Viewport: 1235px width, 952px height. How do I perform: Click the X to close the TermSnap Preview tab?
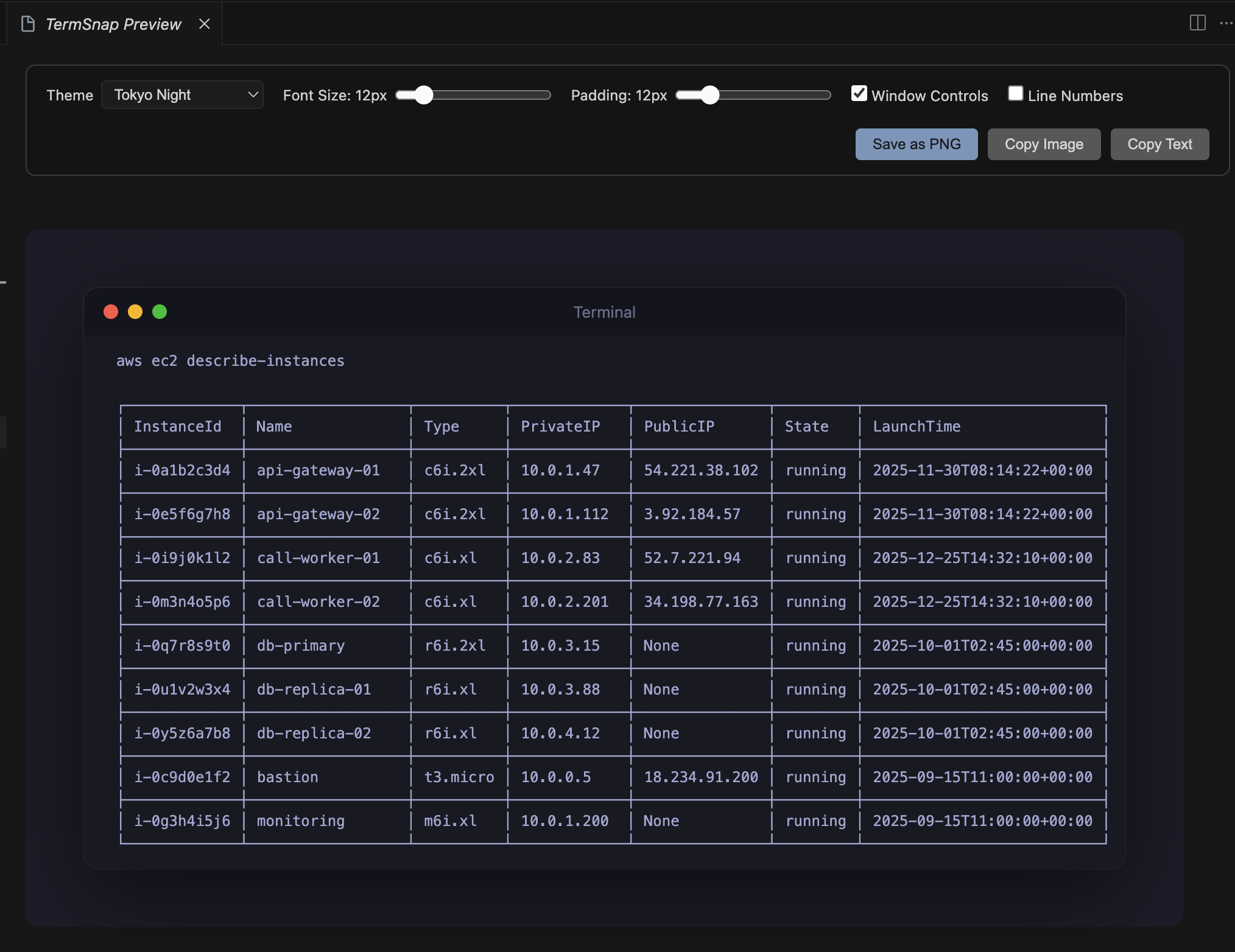tap(204, 24)
